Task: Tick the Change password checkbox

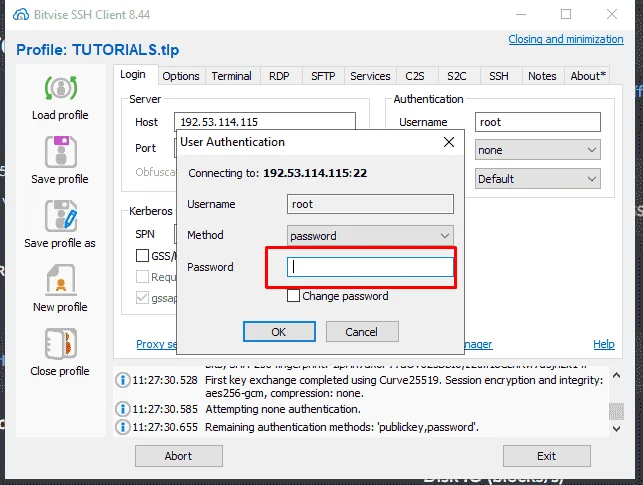Action: 293,296
